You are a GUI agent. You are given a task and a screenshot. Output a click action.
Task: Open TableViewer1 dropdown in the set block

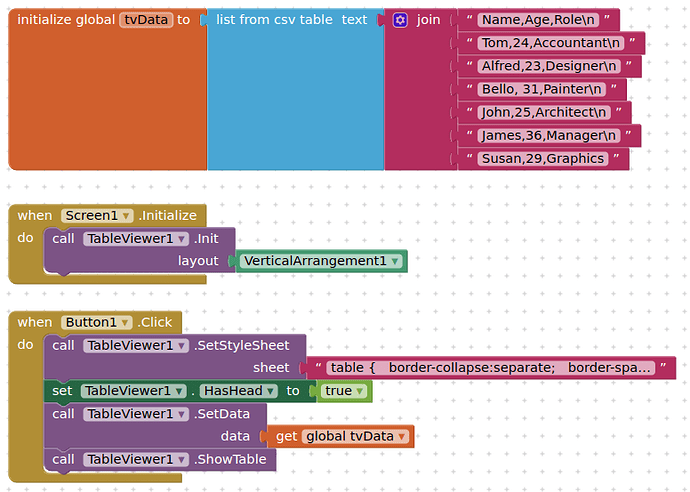pyautogui.click(x=133, y=391)
